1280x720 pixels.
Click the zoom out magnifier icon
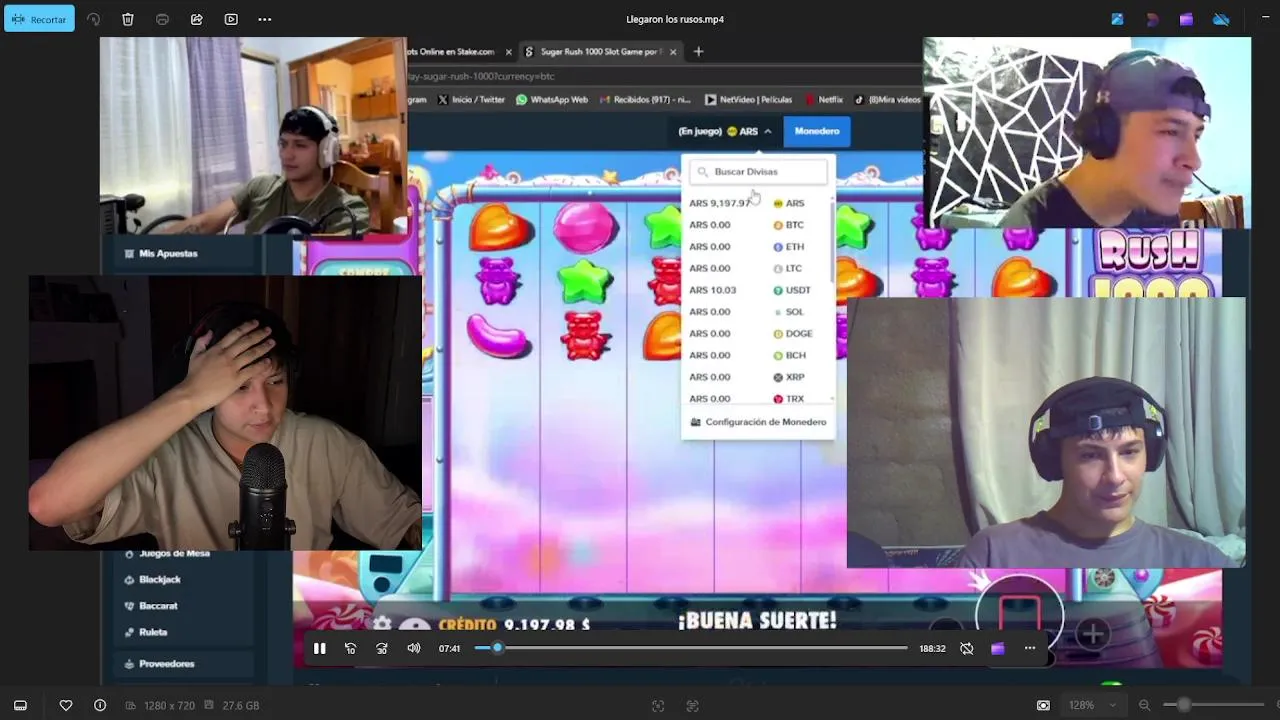click(x=1145, y=705)
